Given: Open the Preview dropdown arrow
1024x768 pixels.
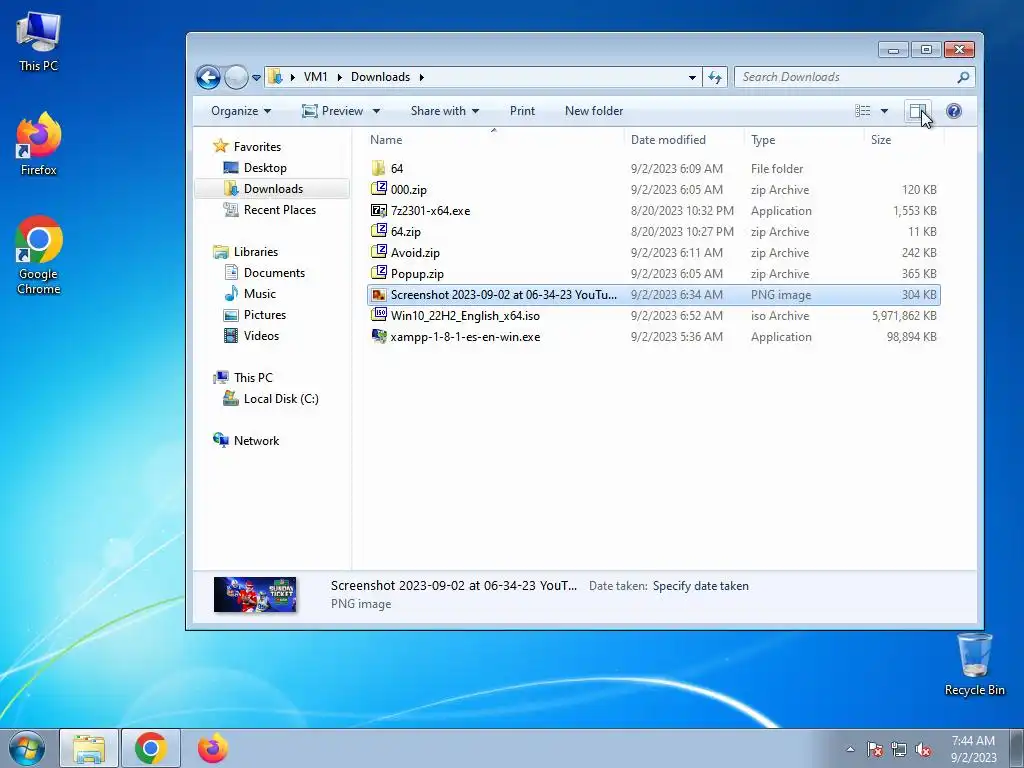Looking at the screenshot, I should 376,111.
